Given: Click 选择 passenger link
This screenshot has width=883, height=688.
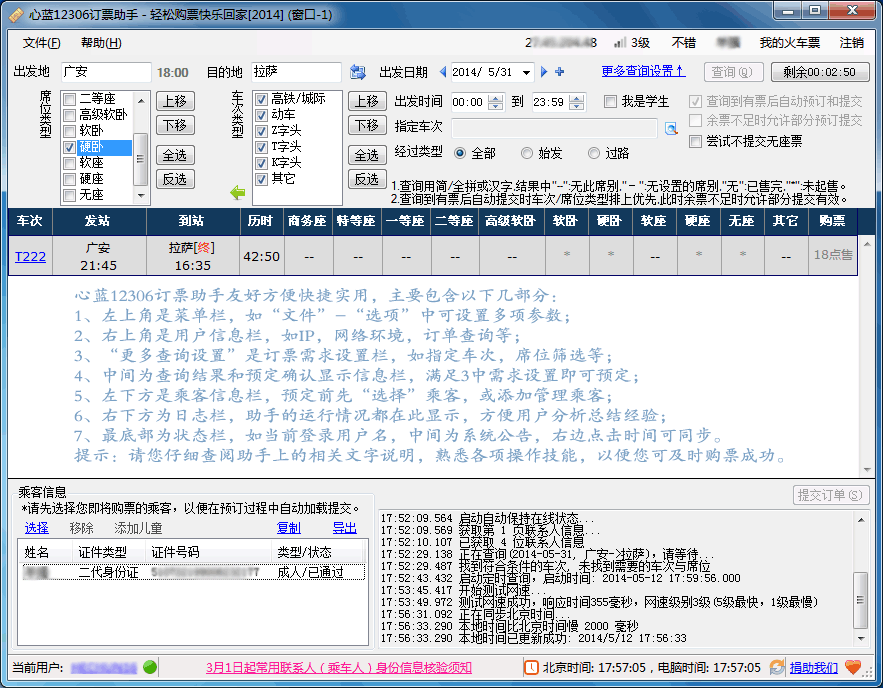Looking at the screenshot, I should 37,528.
